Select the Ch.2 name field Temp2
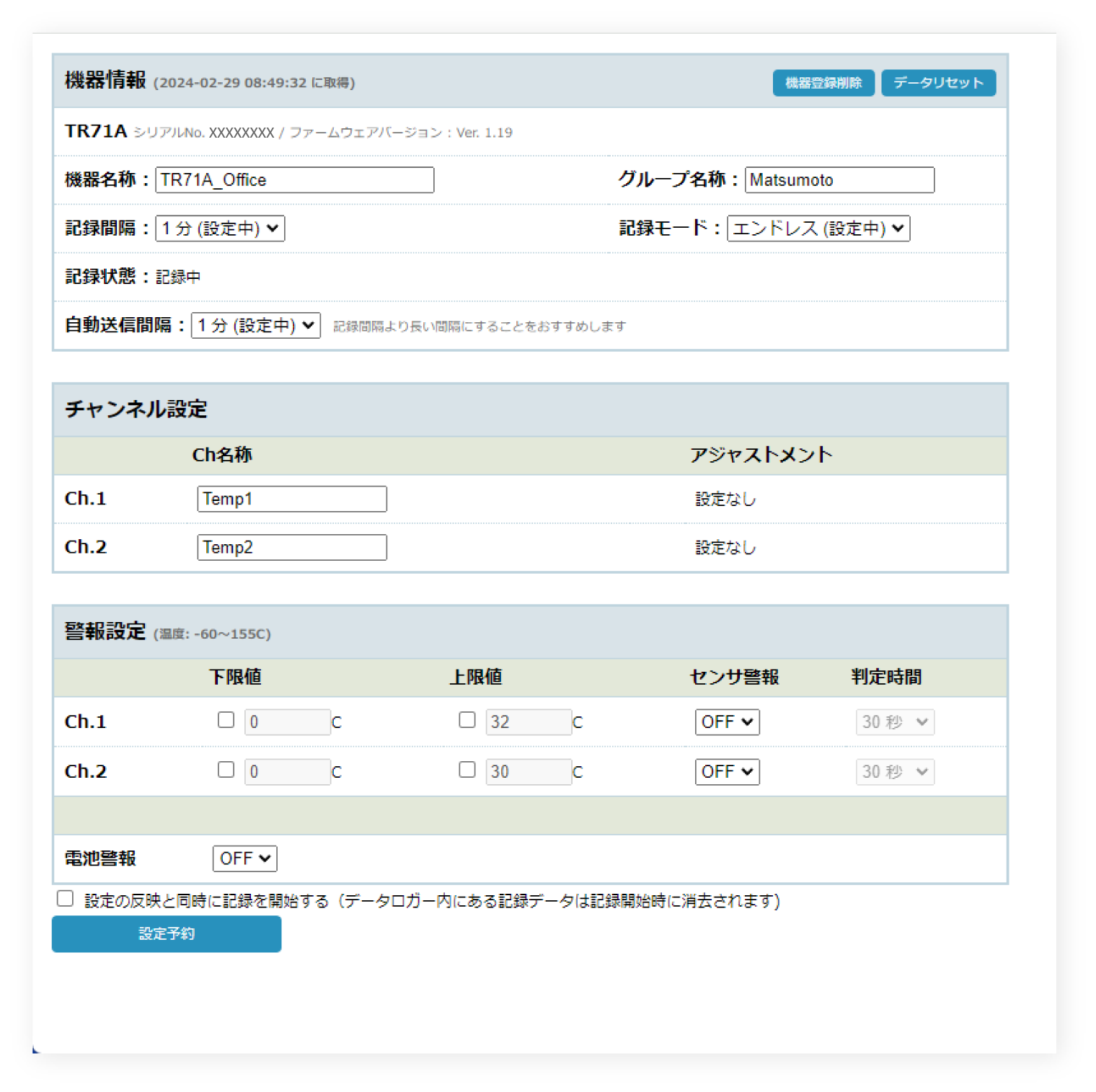 291,547
